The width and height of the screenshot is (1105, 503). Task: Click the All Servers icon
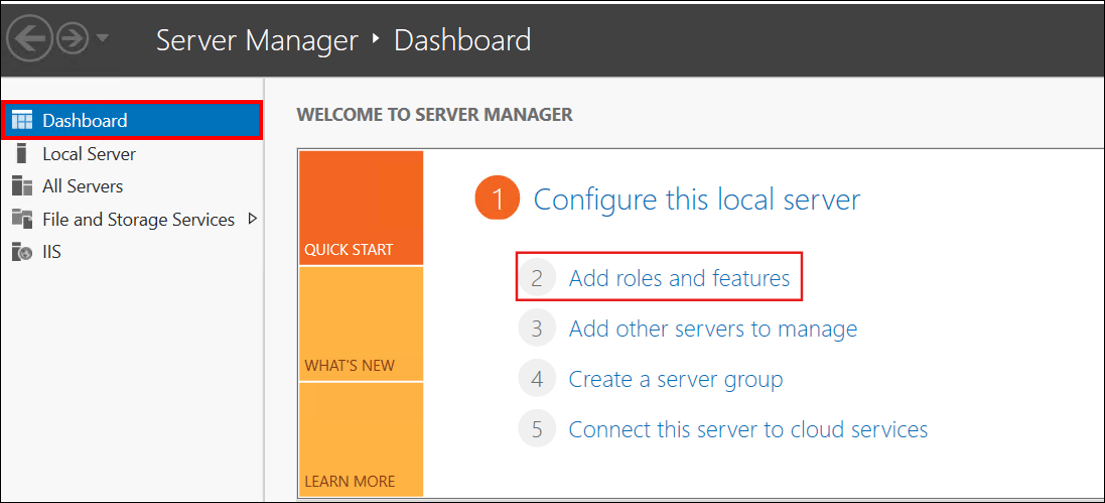coord(23,187)
